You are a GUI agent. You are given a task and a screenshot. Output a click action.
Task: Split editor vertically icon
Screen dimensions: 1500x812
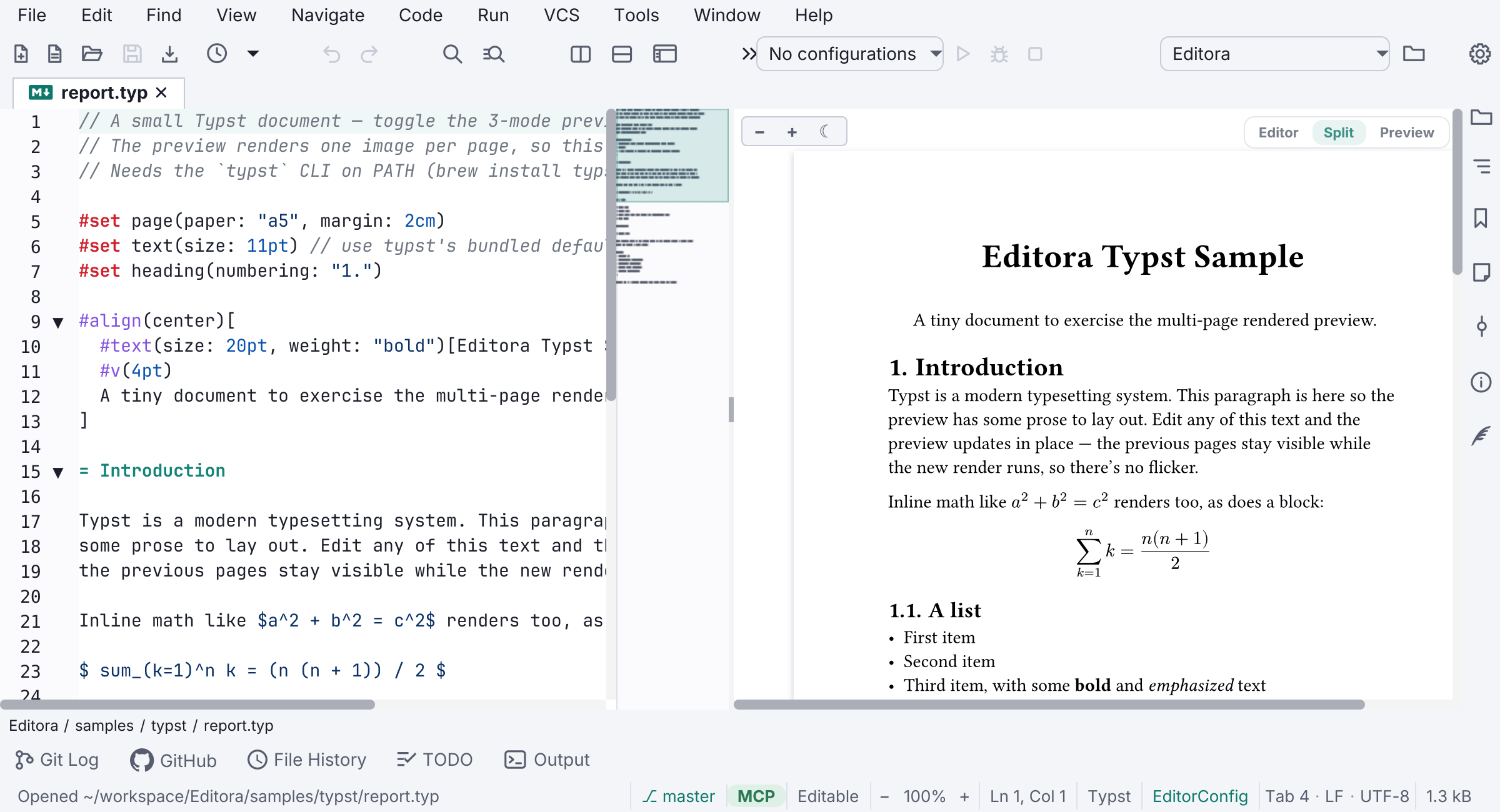[581, 54]
